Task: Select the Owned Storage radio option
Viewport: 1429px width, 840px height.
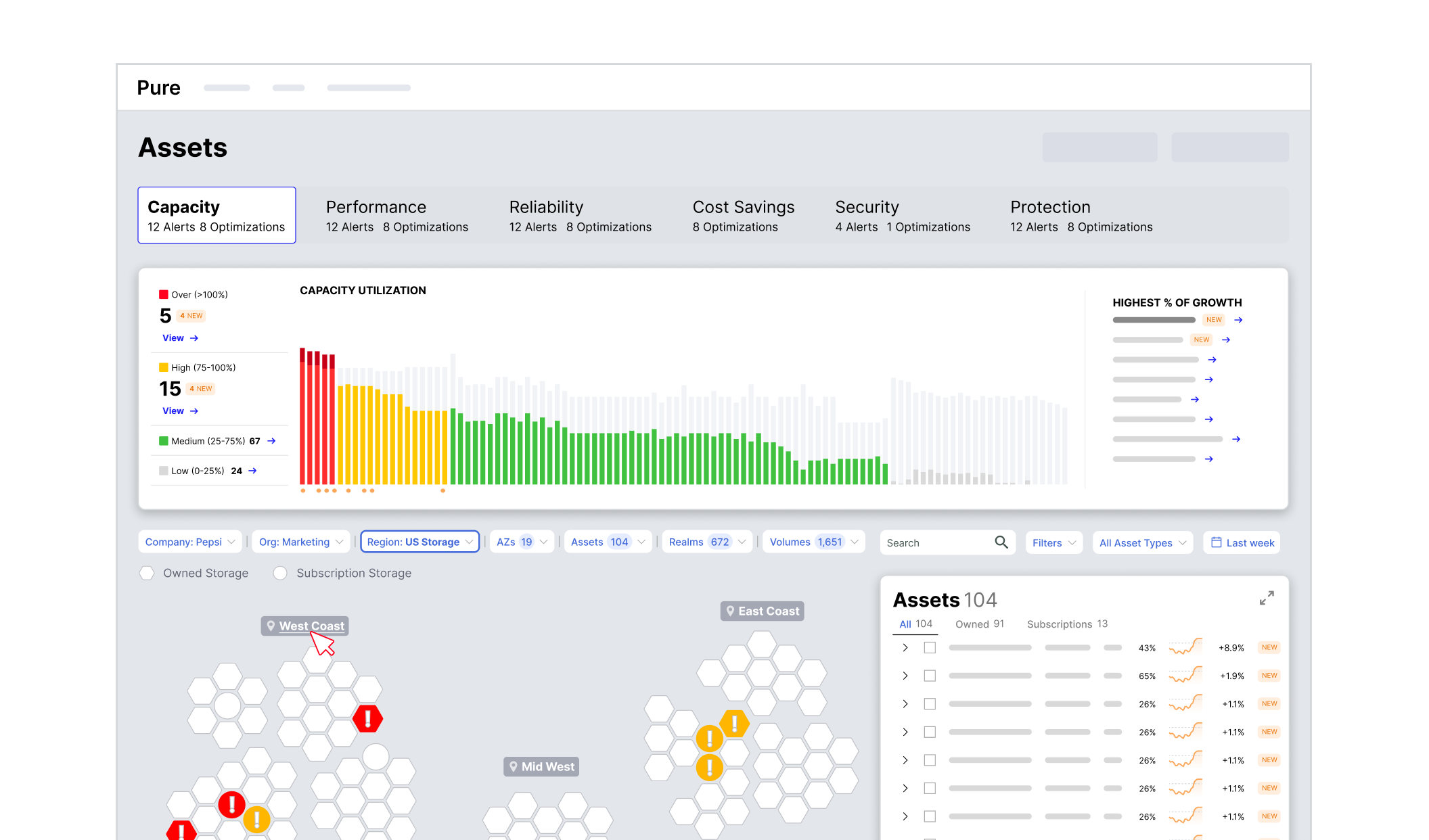Action: click(x=147, y=573)
